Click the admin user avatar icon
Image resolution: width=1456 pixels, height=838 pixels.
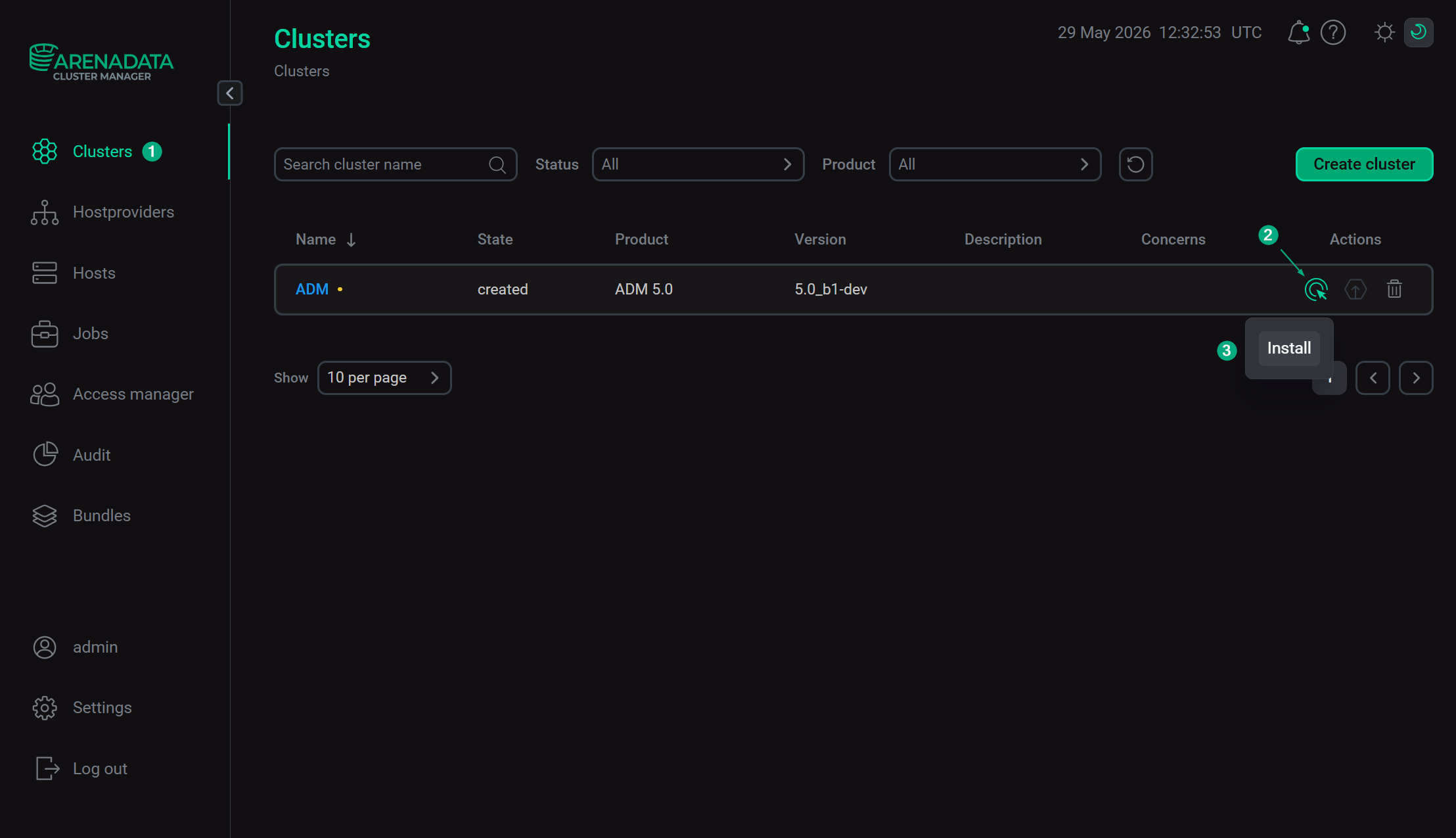click(x=45, y=647)
